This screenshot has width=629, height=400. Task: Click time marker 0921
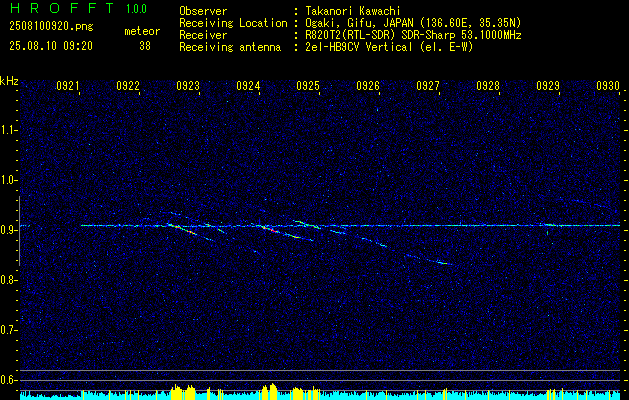[x=68, y=86]
